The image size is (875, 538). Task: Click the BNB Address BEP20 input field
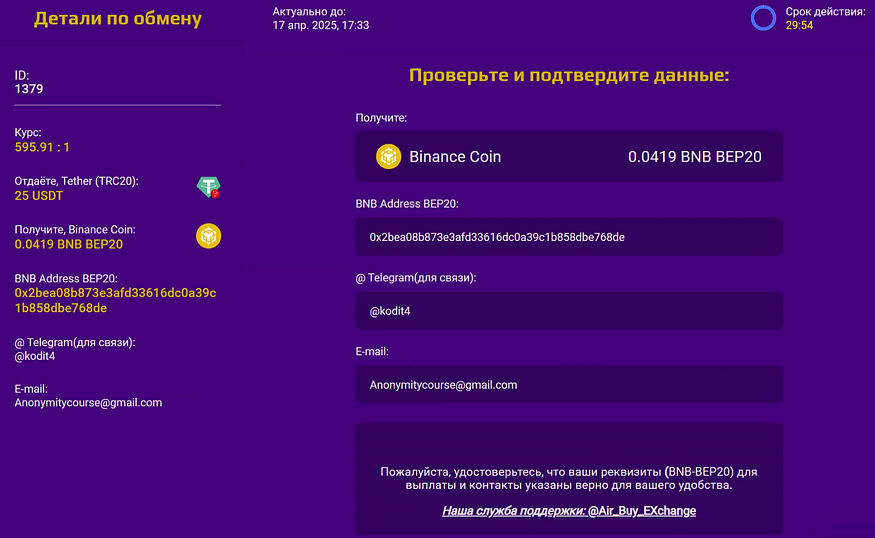pyautogui.click(x=569, y=237)
